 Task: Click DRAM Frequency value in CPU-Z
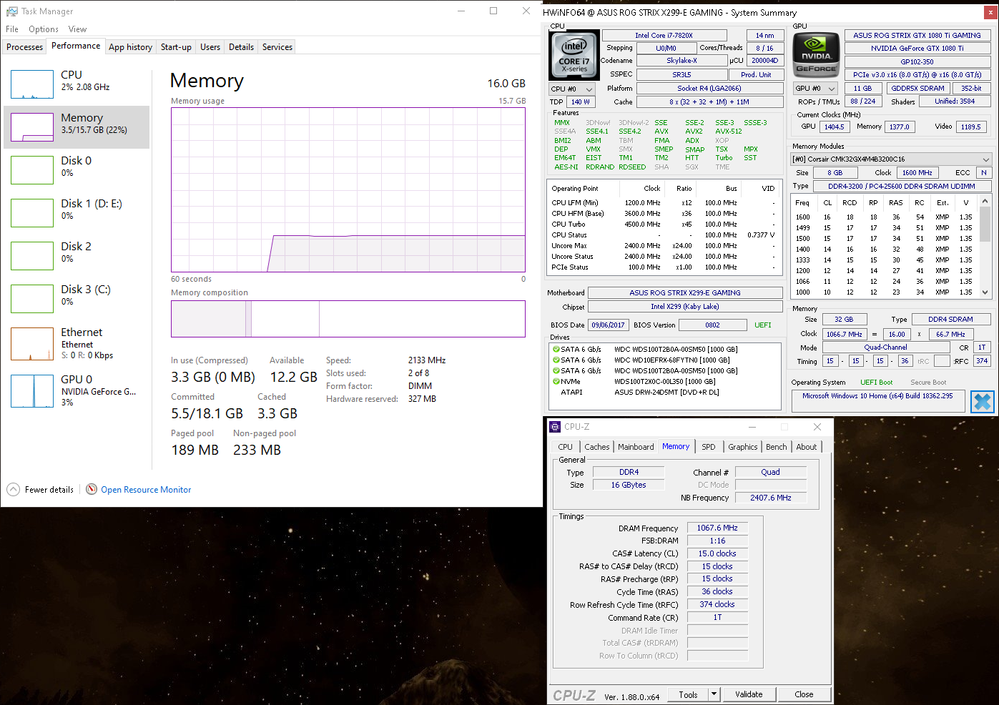tap(717, 528)
